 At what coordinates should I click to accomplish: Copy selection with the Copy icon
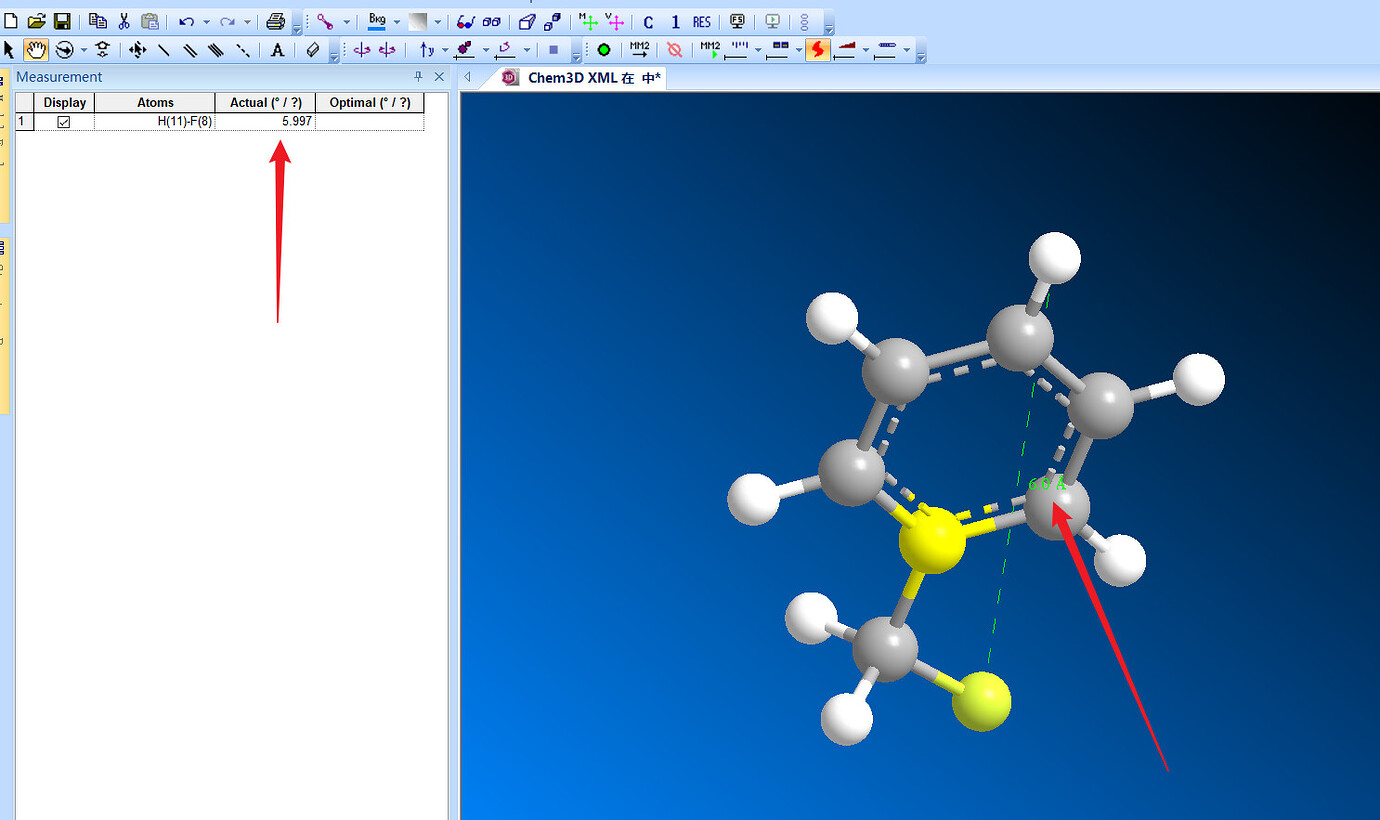click(x=98, y=21)
